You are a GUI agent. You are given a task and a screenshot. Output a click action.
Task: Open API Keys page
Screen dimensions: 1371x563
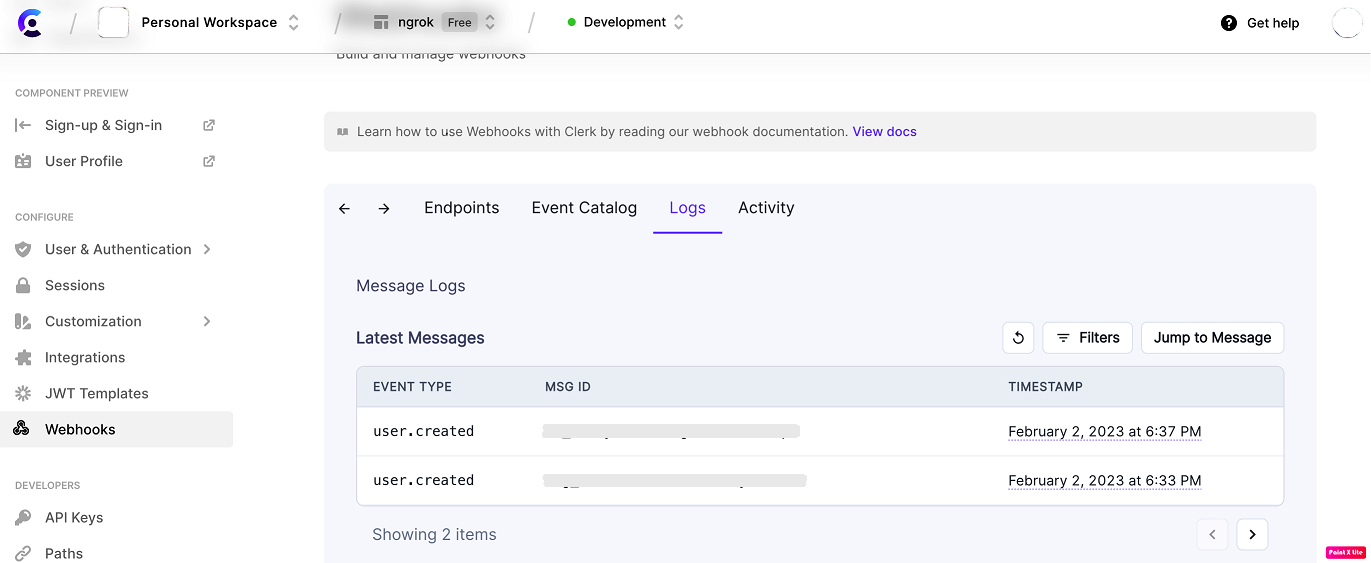pyautogui.click(x=74, y=517)
